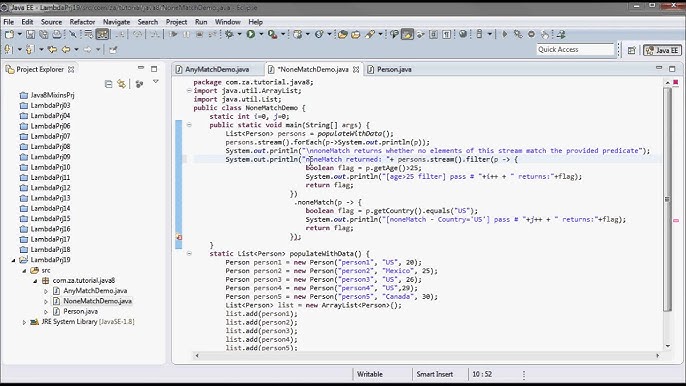Image resolution: width=686 pixels, height=386 pixels.
Task: Open the Refactor menu
Action: (82, 22)
